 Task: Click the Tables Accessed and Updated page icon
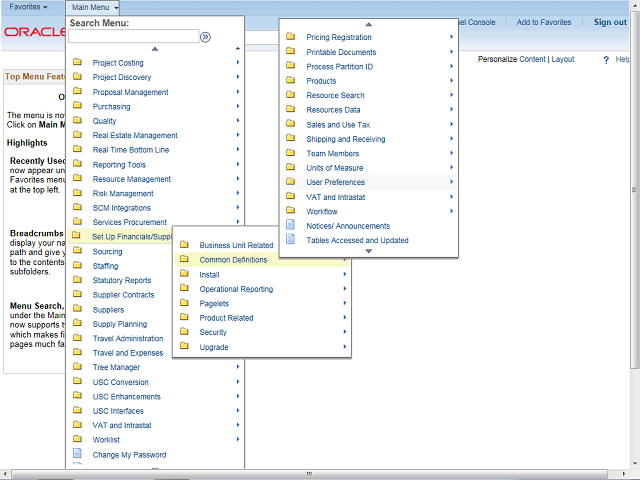[x=291, y=239]
